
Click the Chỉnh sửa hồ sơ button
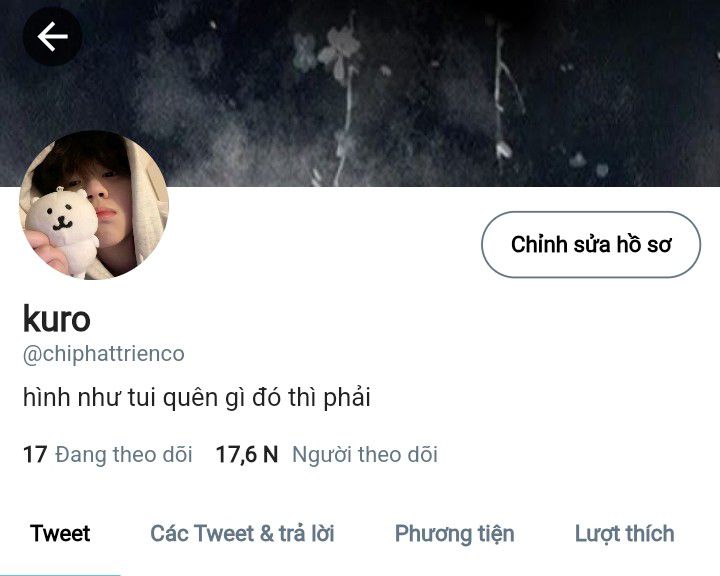(591, 244)
